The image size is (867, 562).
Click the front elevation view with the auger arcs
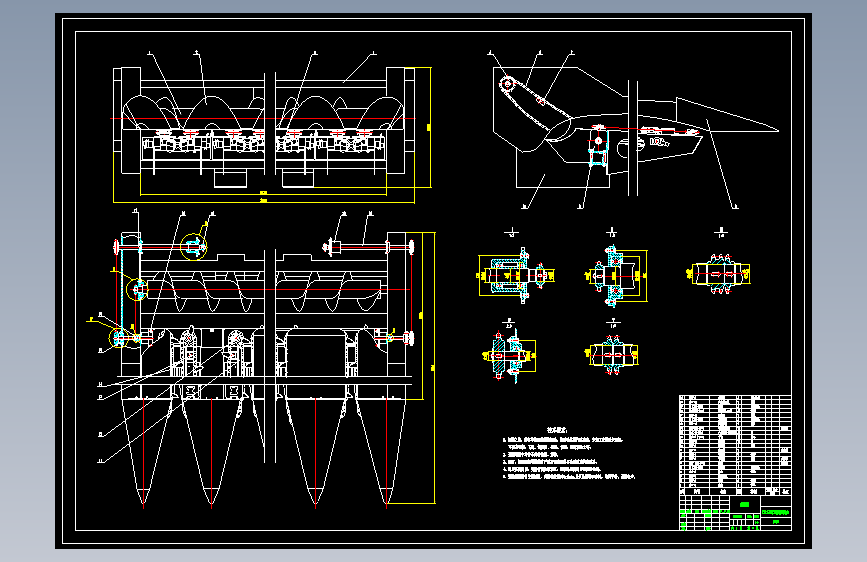click(264, 127)
